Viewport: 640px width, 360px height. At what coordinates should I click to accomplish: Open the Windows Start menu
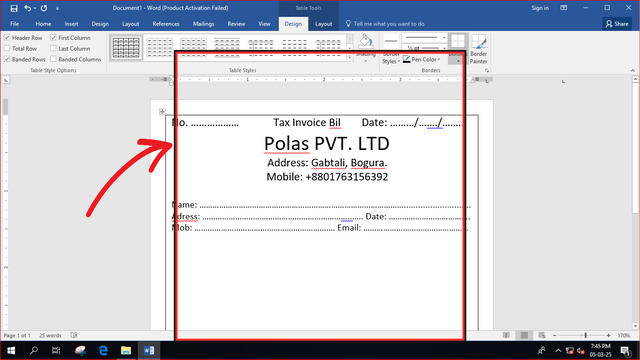click(11, 350)
